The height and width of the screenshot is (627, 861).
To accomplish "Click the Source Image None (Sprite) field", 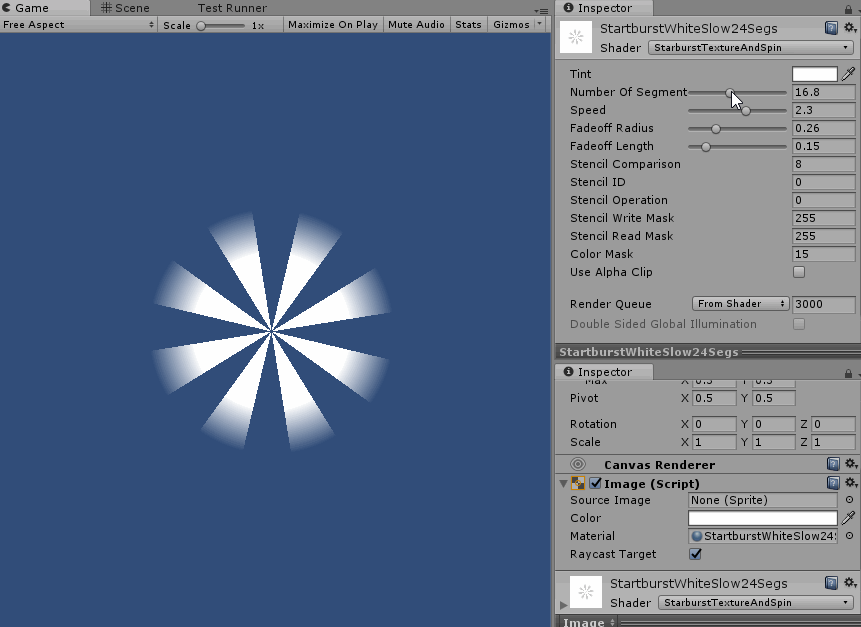I will point(763,500).
